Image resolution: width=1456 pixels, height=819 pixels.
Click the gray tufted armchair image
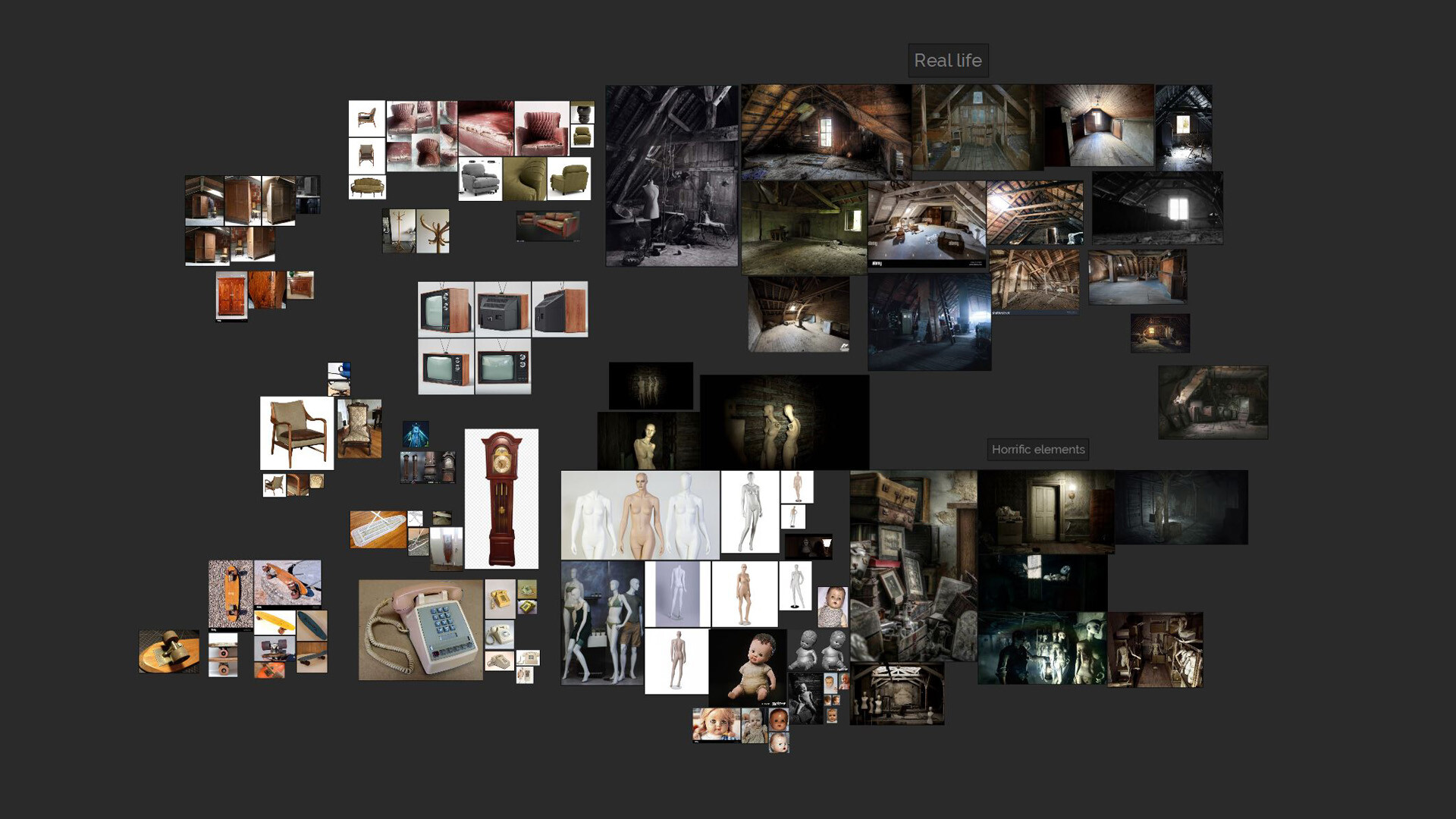tap(480, 179)
